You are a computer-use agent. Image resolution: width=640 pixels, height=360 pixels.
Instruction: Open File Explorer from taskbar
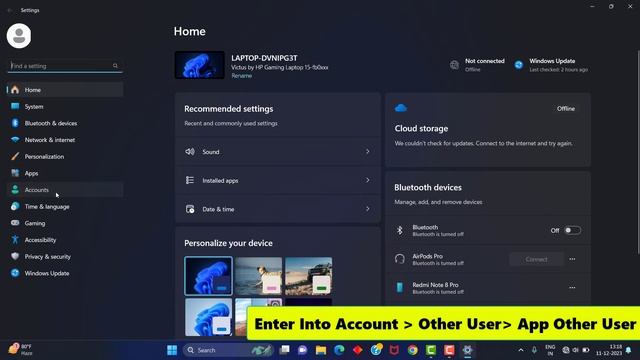321,350
